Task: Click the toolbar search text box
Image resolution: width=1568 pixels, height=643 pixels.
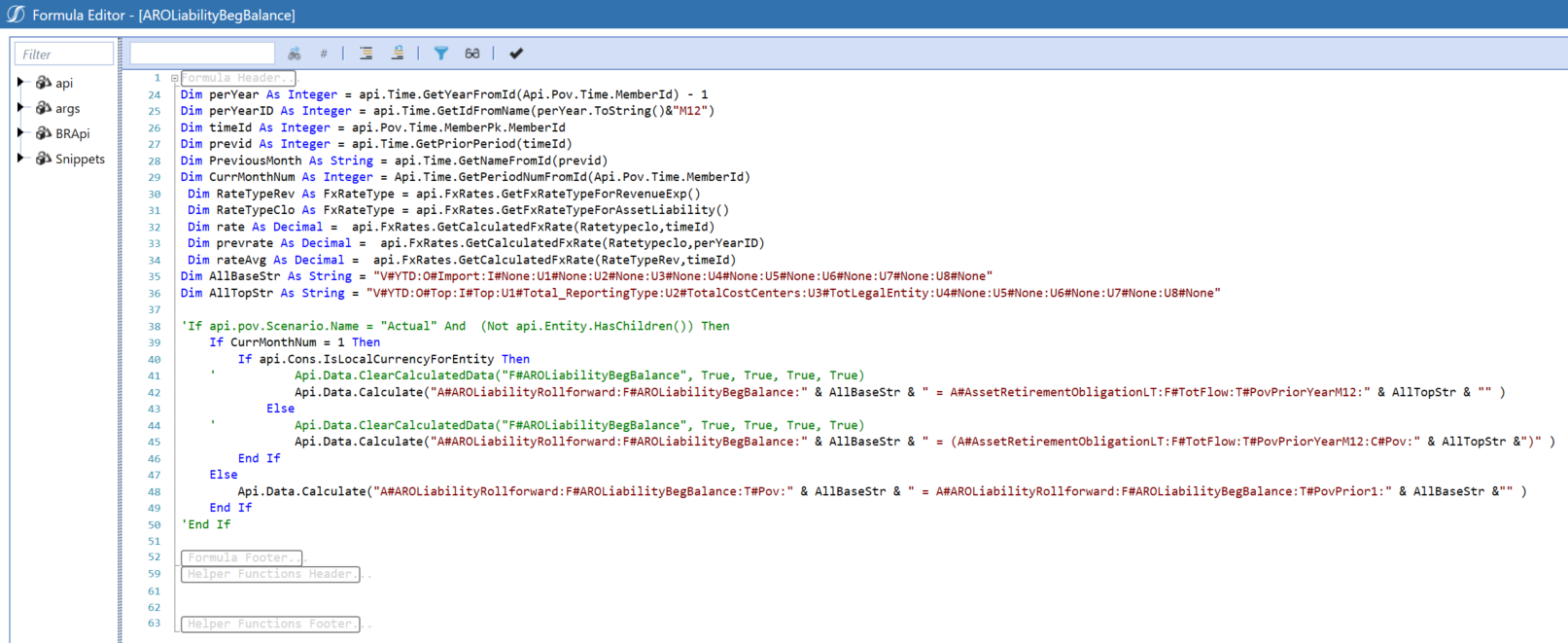Action: (202, 54)
